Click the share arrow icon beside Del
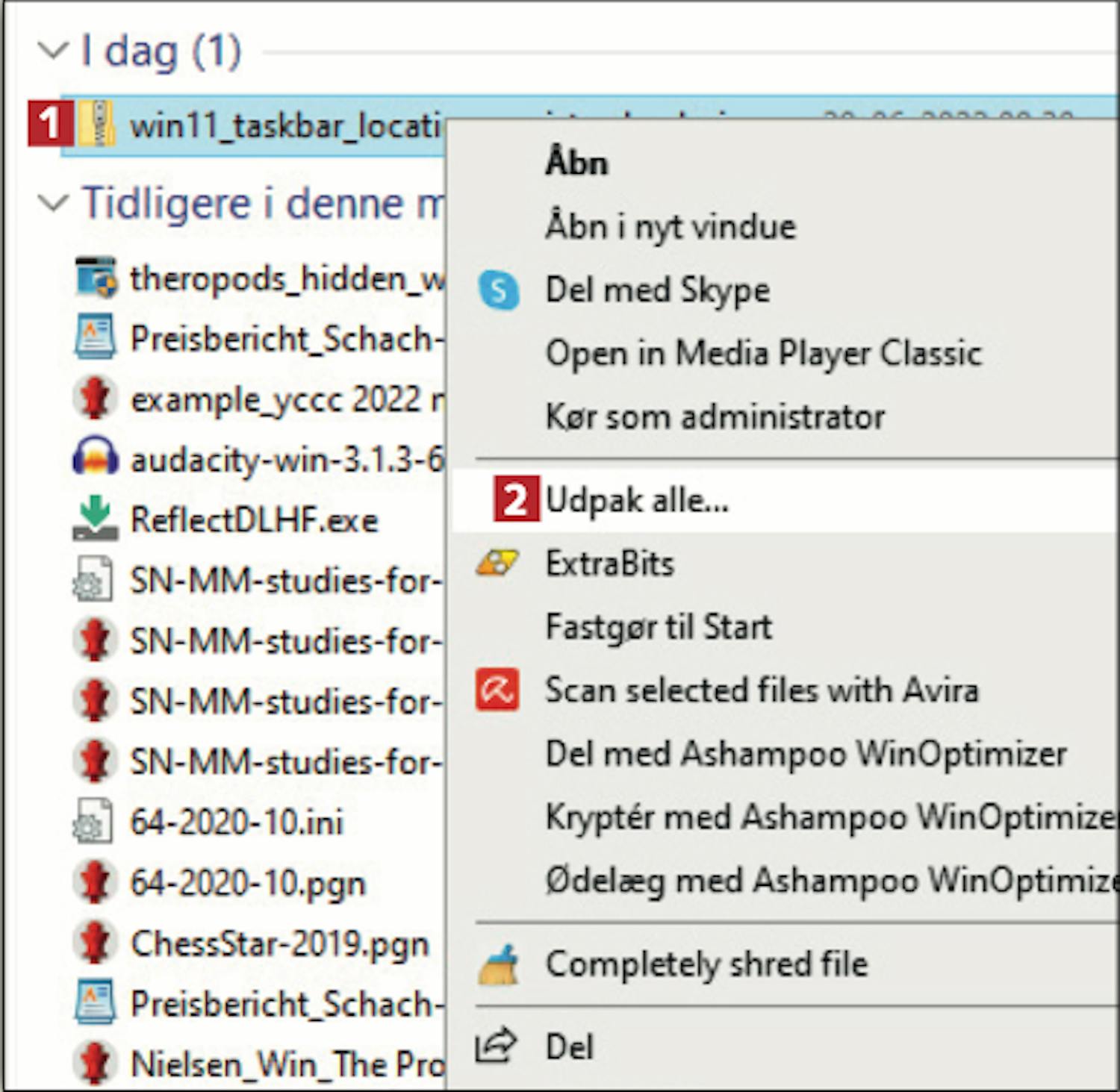Screen dimensions: 1120x1092 [x=496, y=1045]
